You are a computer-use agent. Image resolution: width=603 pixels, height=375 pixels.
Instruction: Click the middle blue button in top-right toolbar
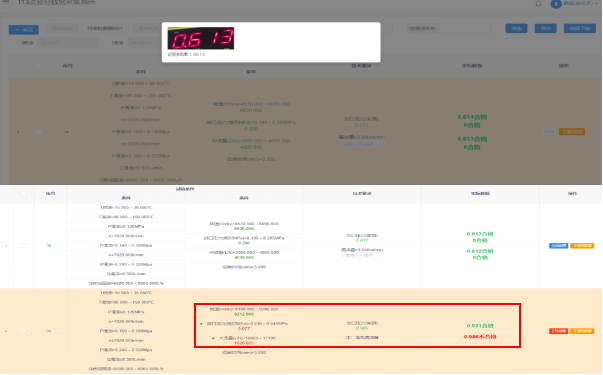point(545,28)
